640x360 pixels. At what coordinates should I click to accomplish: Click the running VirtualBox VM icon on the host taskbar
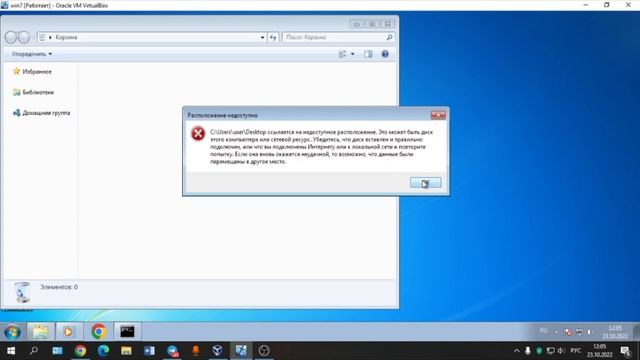tap(241, 351)
